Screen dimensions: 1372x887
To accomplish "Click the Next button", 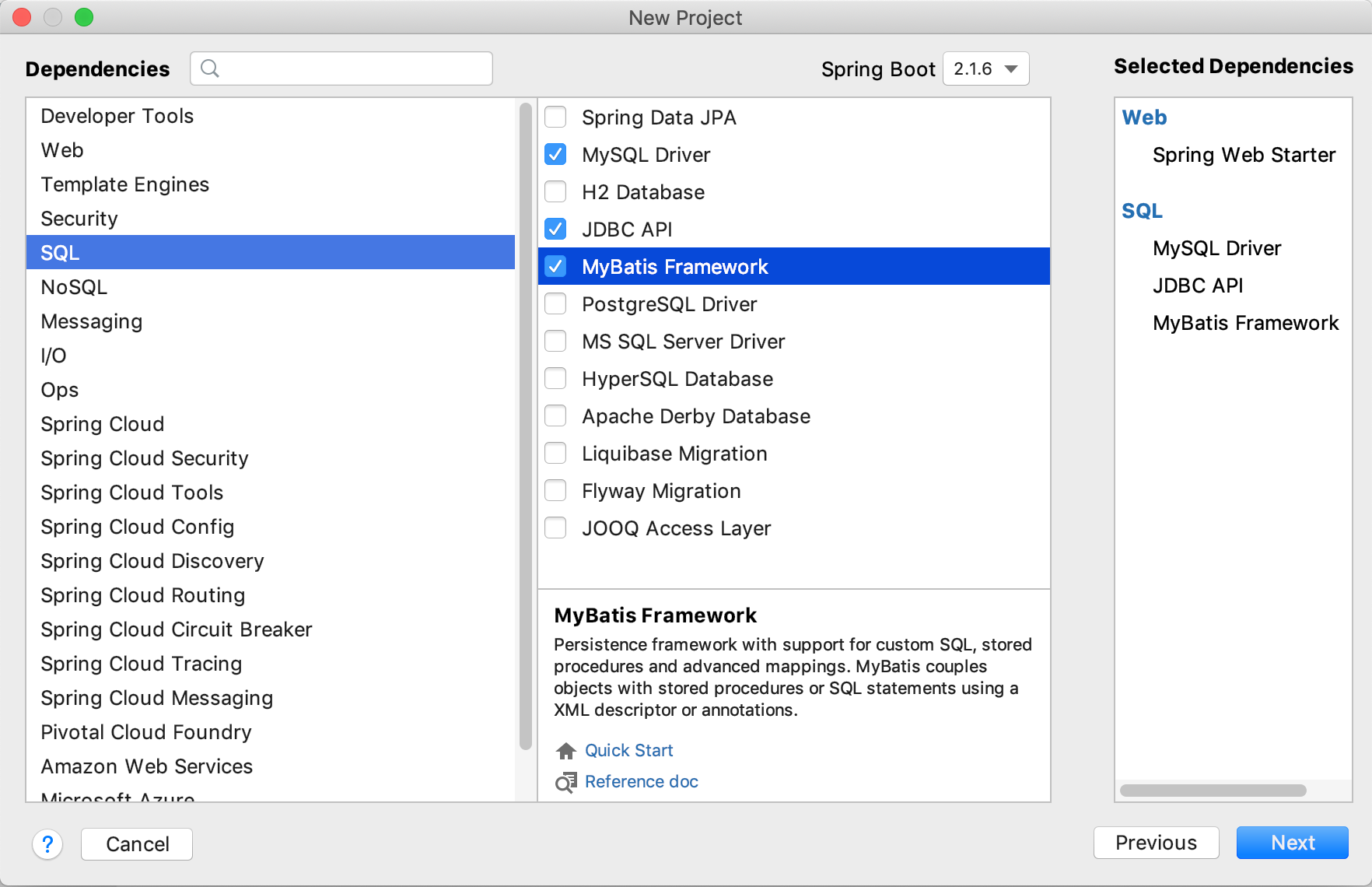I will click(x=1293, y=843).
